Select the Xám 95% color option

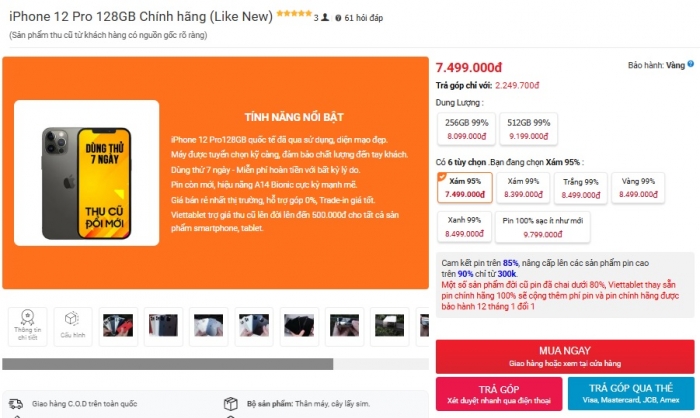[465, 188]
